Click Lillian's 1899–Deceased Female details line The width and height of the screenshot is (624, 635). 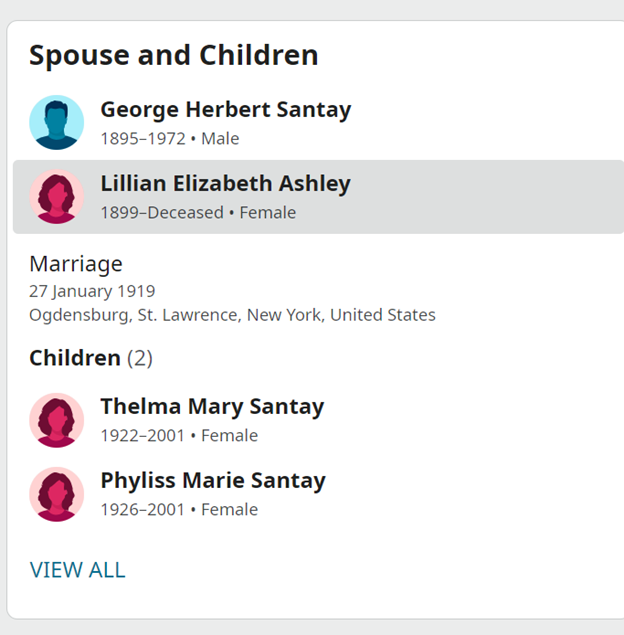pos(198,213)
